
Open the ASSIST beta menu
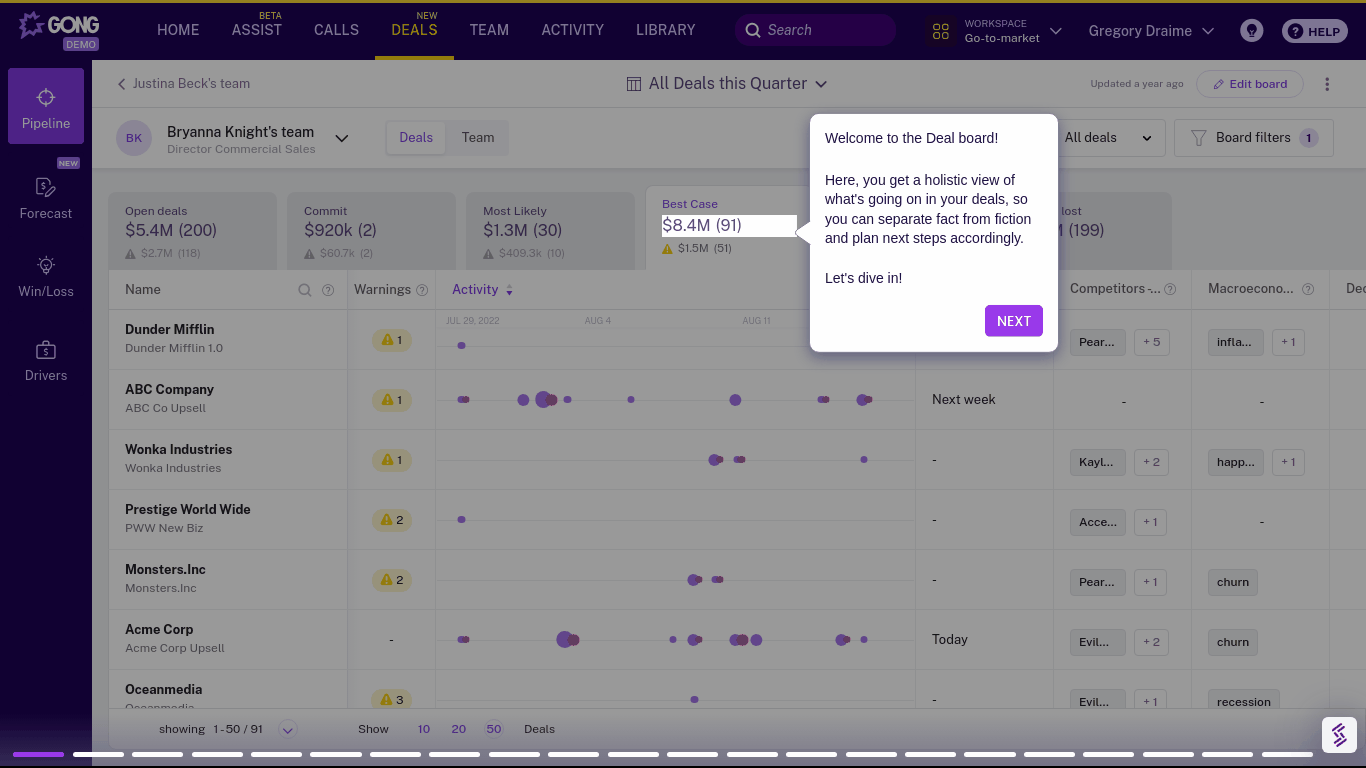[x=257, y=30]
